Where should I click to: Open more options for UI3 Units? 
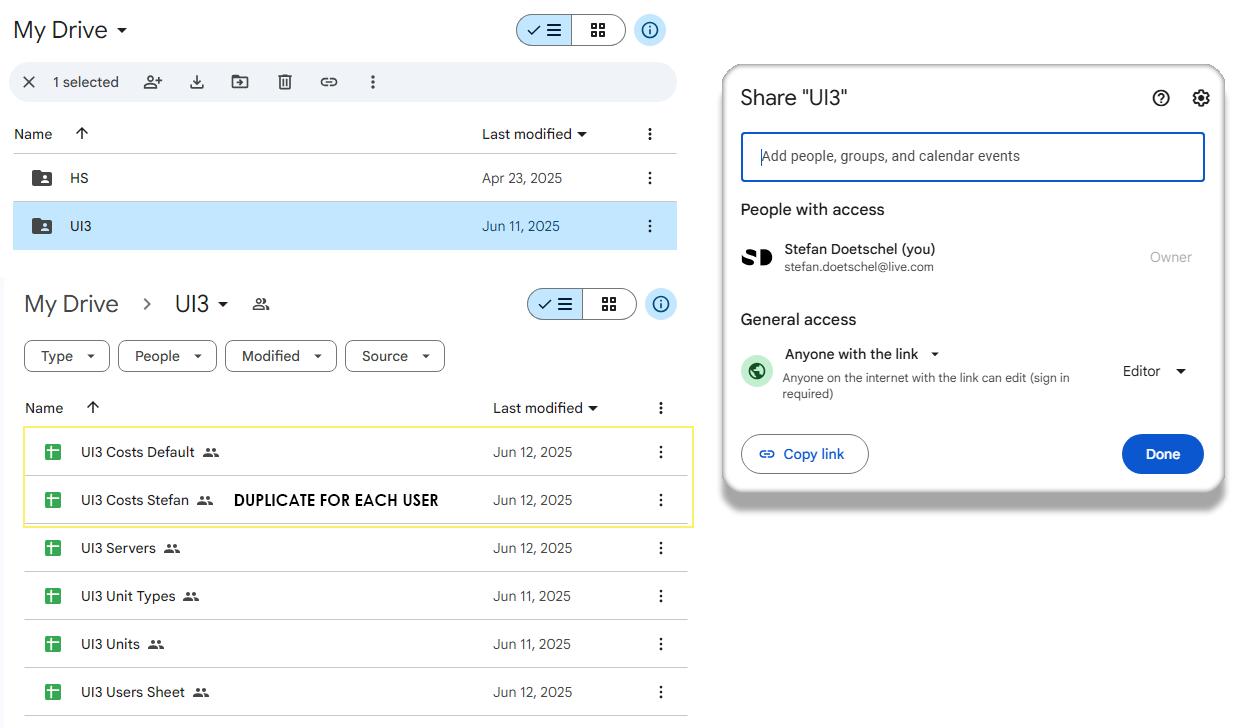(661, 644)
